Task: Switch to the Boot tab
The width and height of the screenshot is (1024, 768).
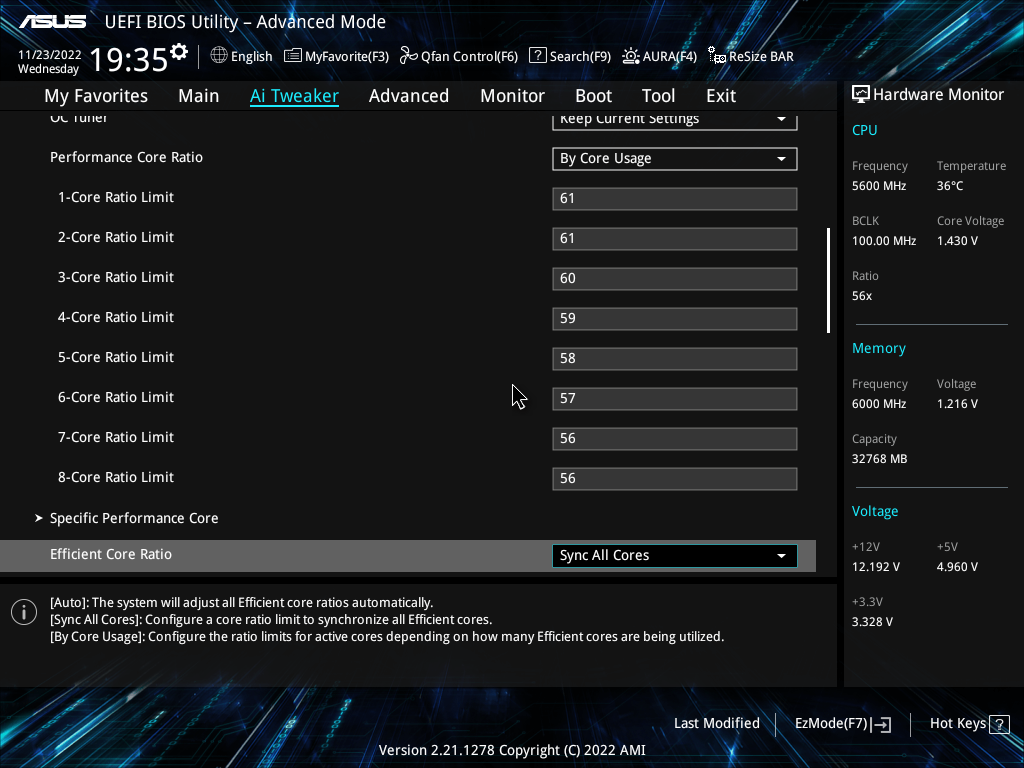Action: (593, 96)
